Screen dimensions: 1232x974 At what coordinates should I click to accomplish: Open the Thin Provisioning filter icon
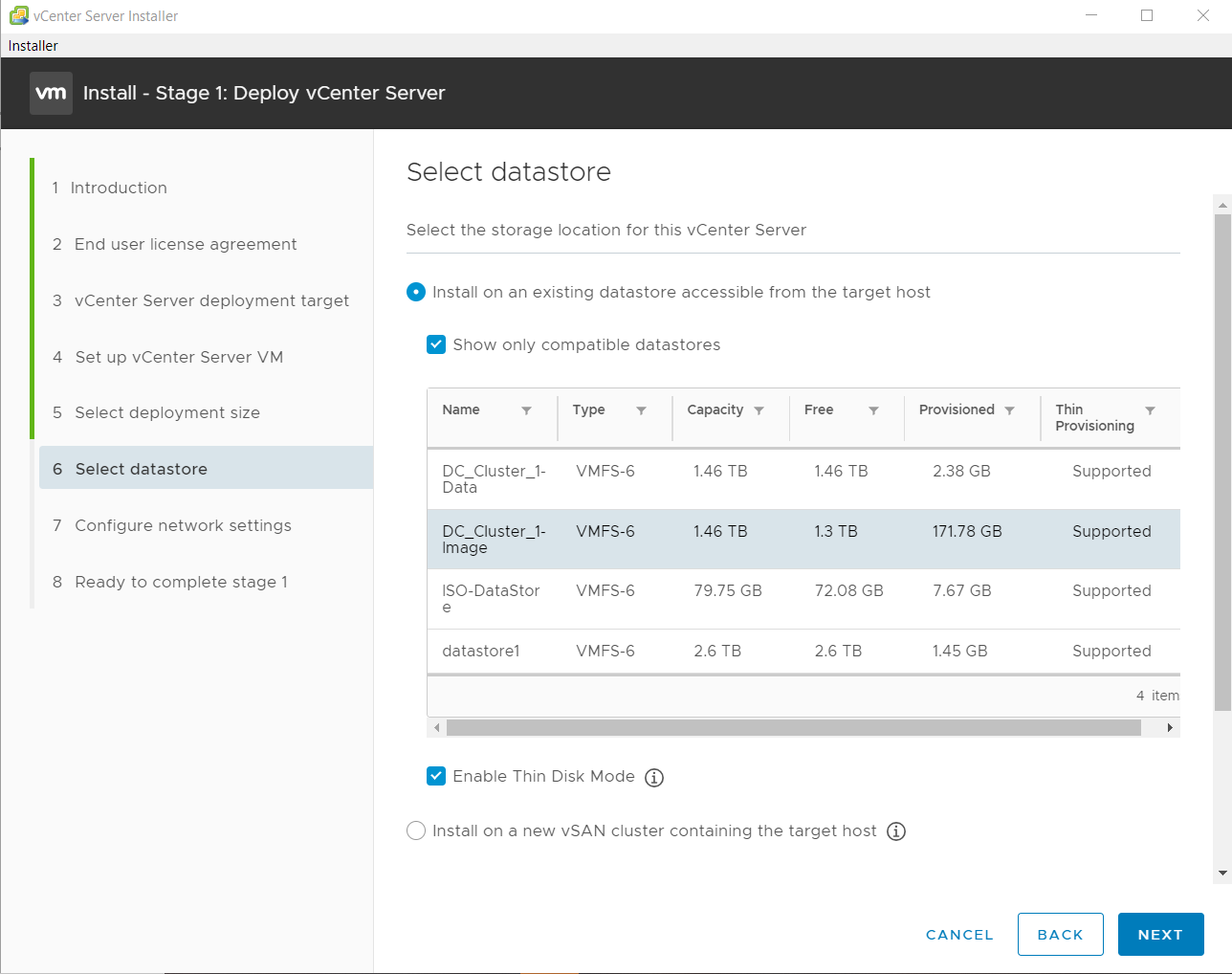(1150, 410)
